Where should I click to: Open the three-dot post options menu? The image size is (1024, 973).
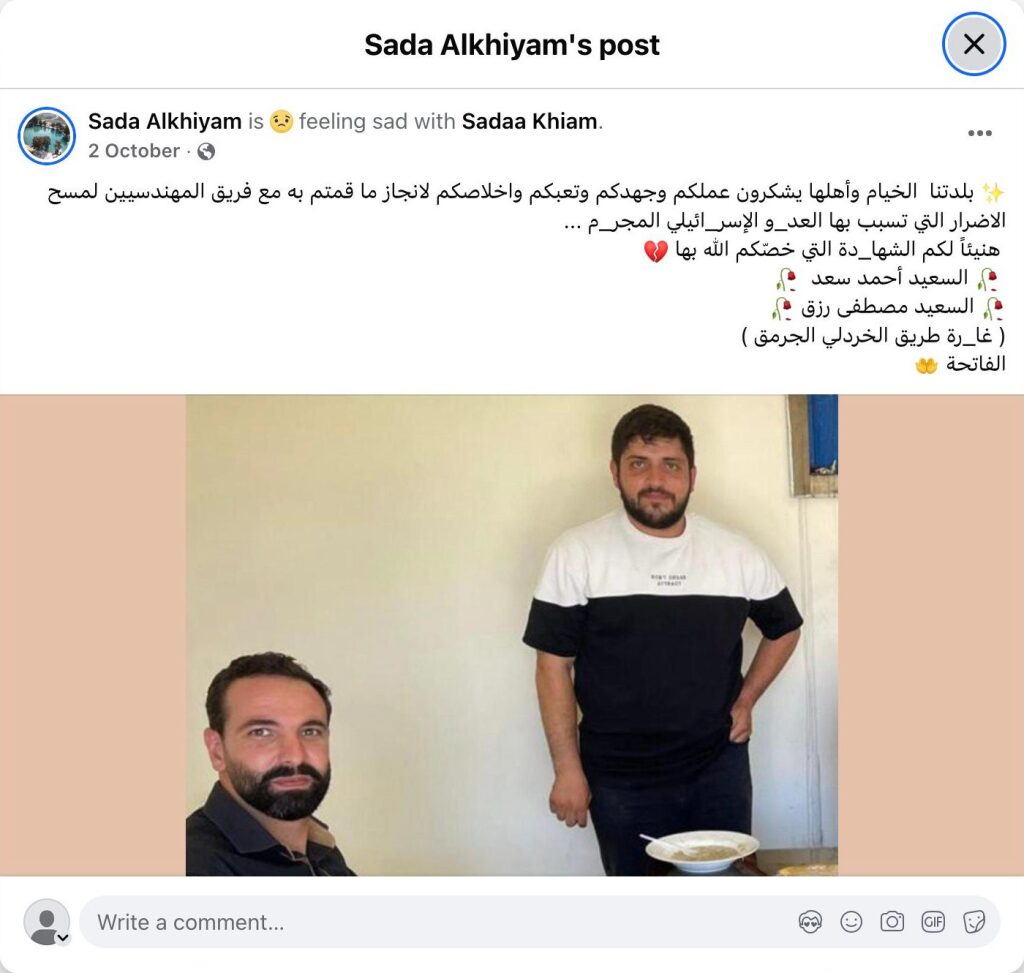pos(980,133)
